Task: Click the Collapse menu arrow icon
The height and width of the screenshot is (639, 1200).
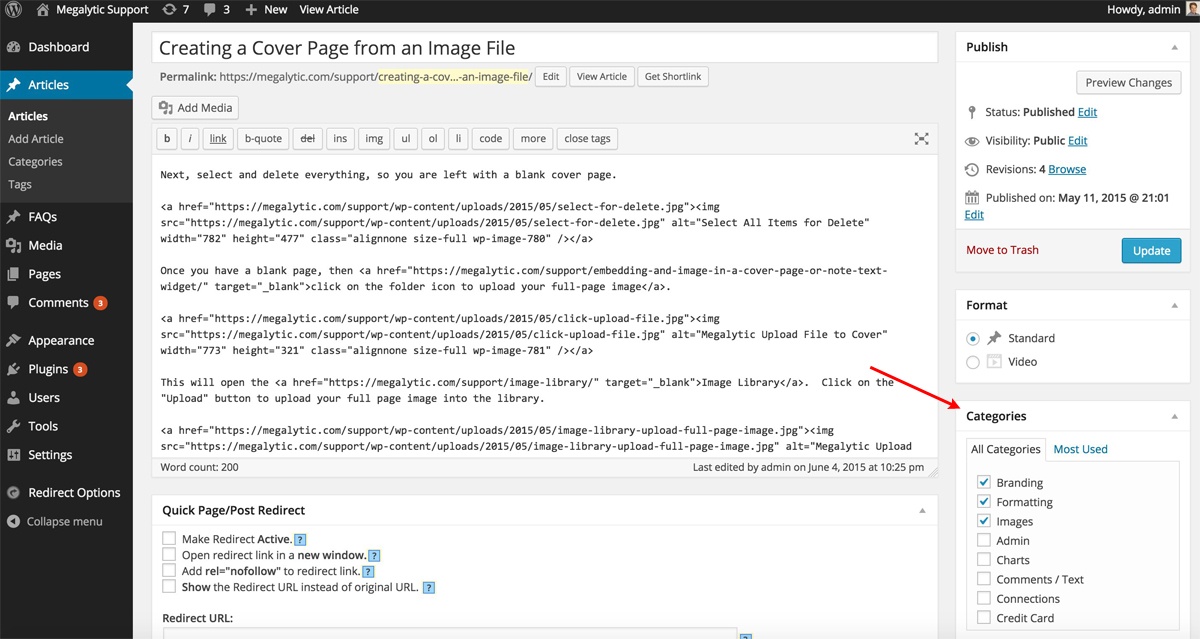Action: click(x=14, y=521)
